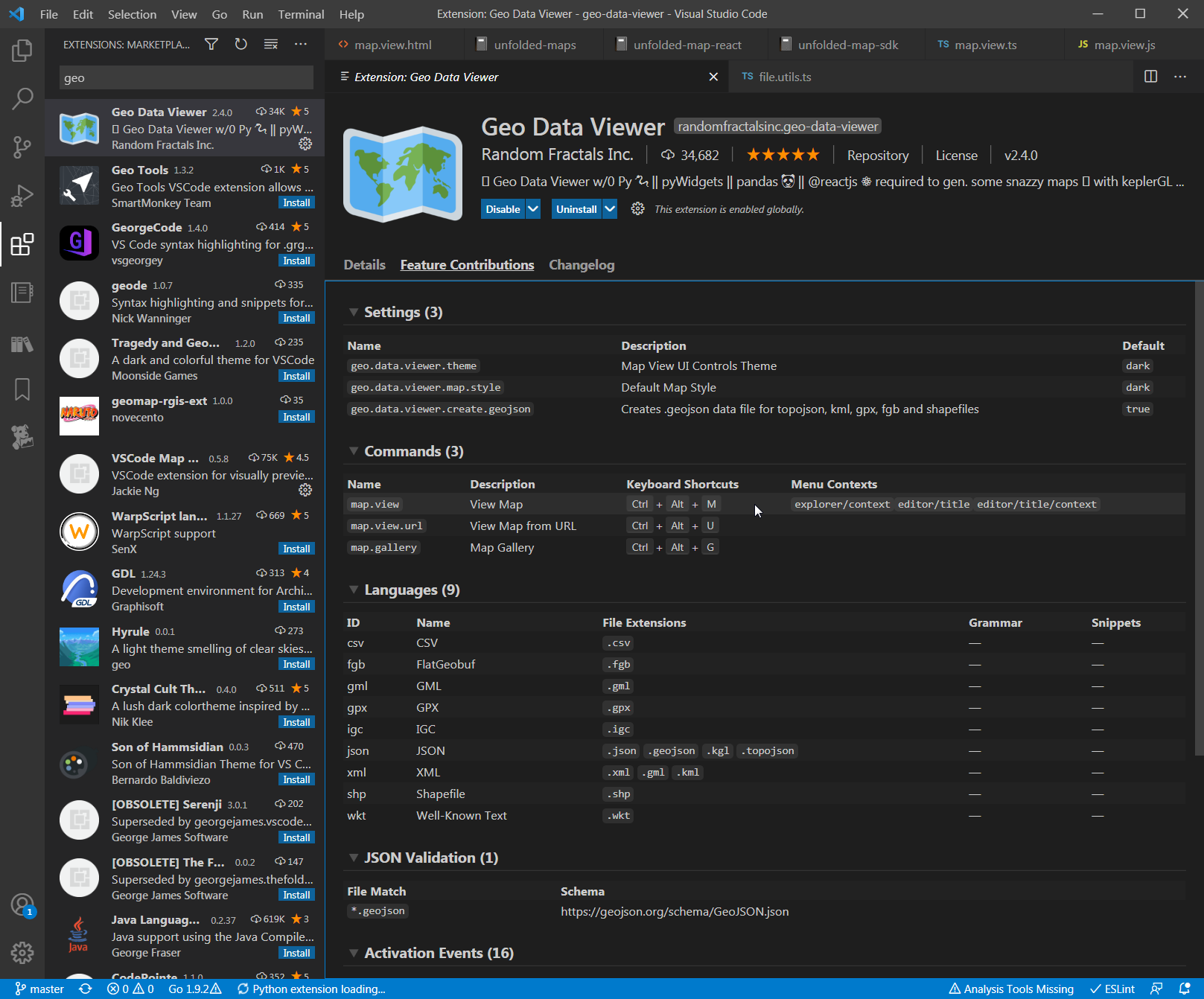Viewport: 1204px width, 999px height.
Task: Open the Go 1.9.2 version status item
Action: point(195,989)
